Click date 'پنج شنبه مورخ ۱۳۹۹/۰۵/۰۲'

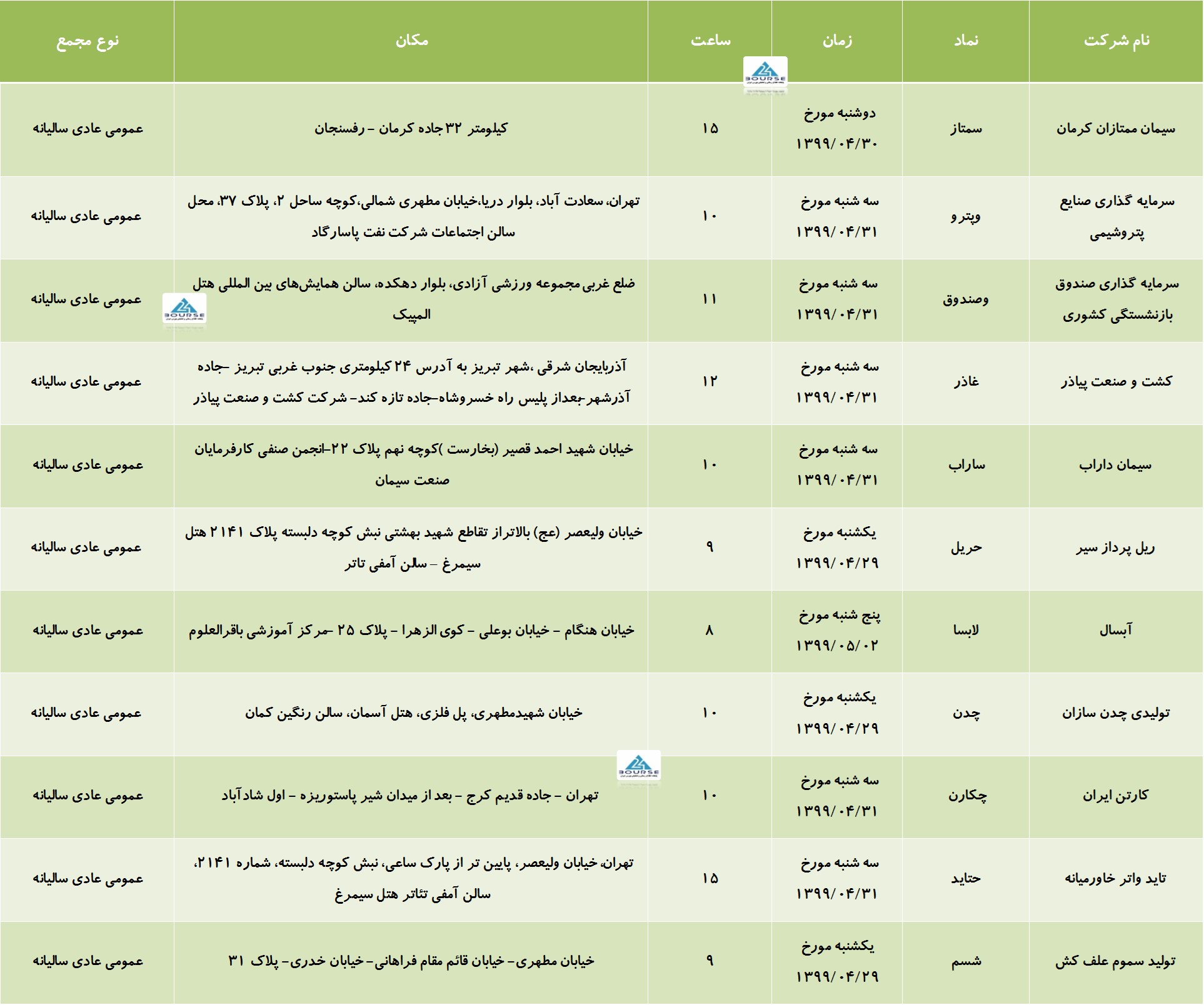pos(838,630)
